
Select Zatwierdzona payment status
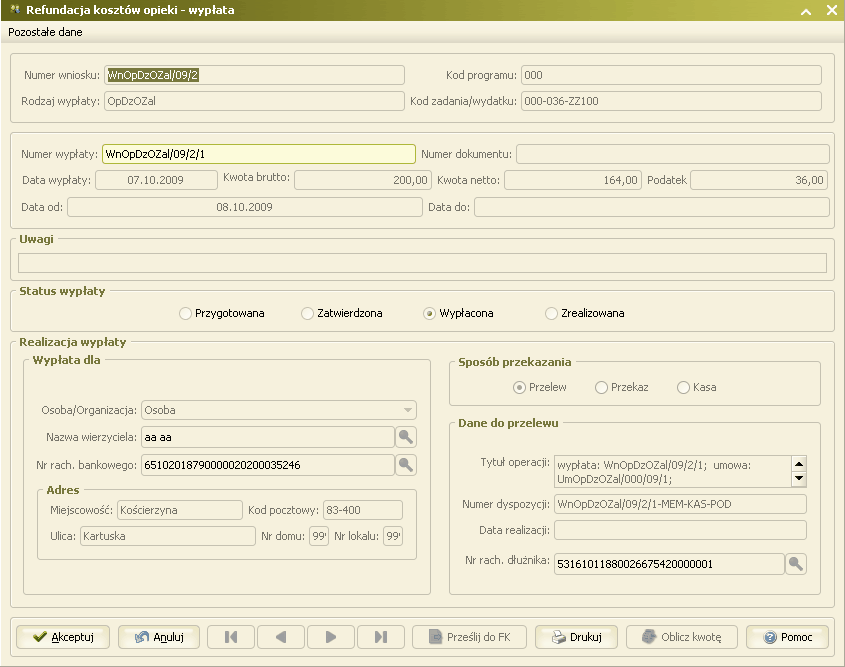(307, 313)
